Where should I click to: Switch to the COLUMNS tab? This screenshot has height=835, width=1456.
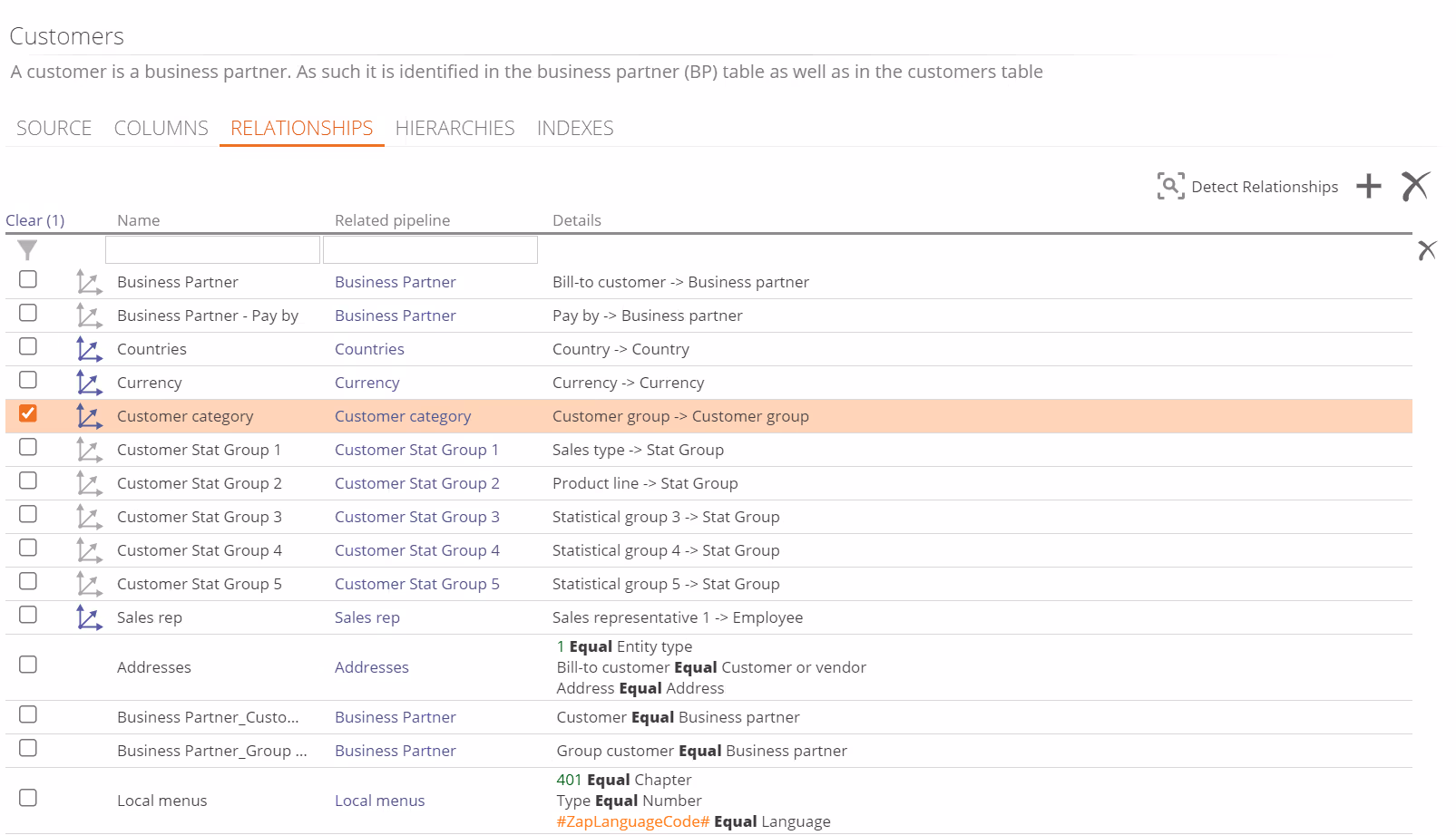pyautogui.click(x=161, y=129)
